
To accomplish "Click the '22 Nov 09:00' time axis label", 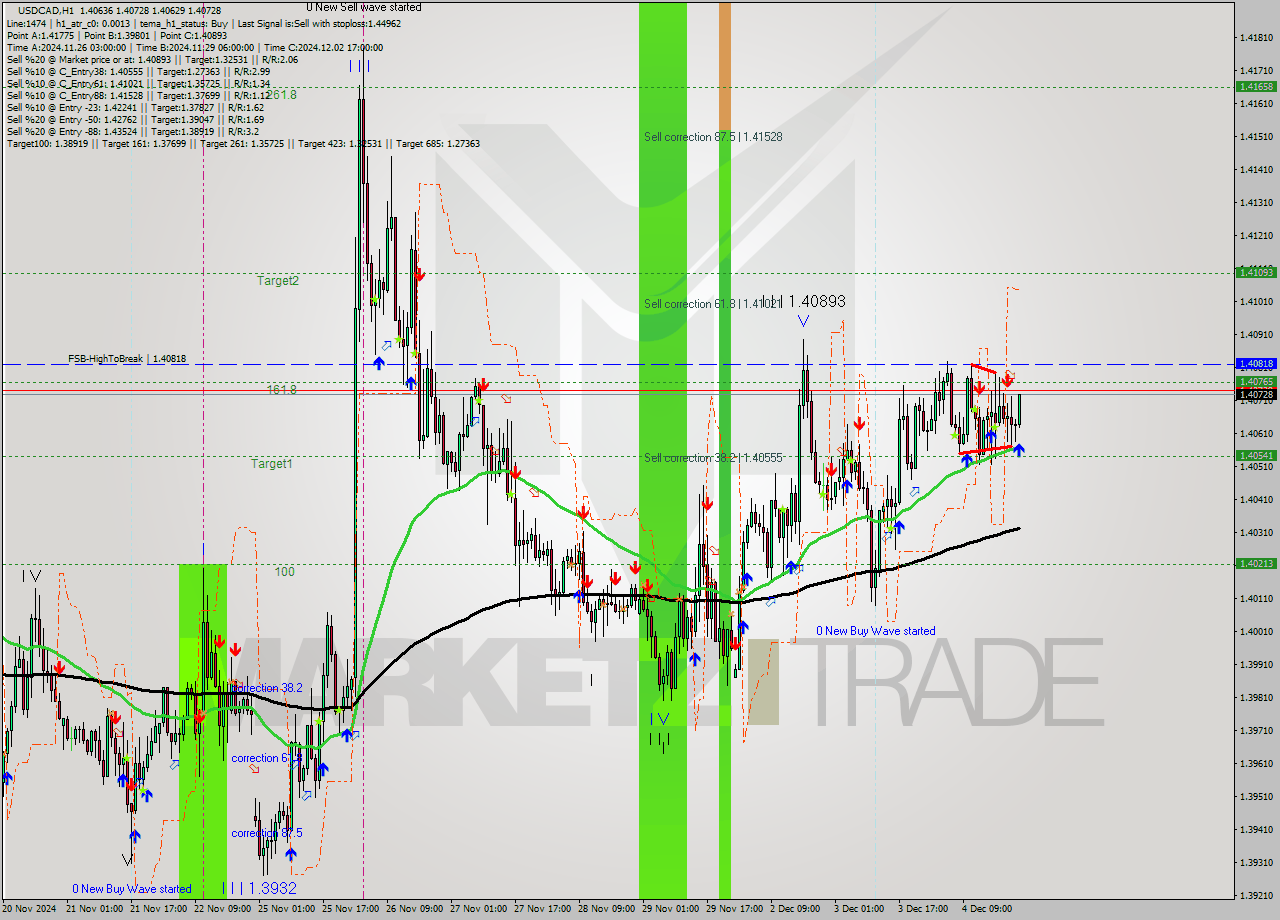I will click(223, 909).
